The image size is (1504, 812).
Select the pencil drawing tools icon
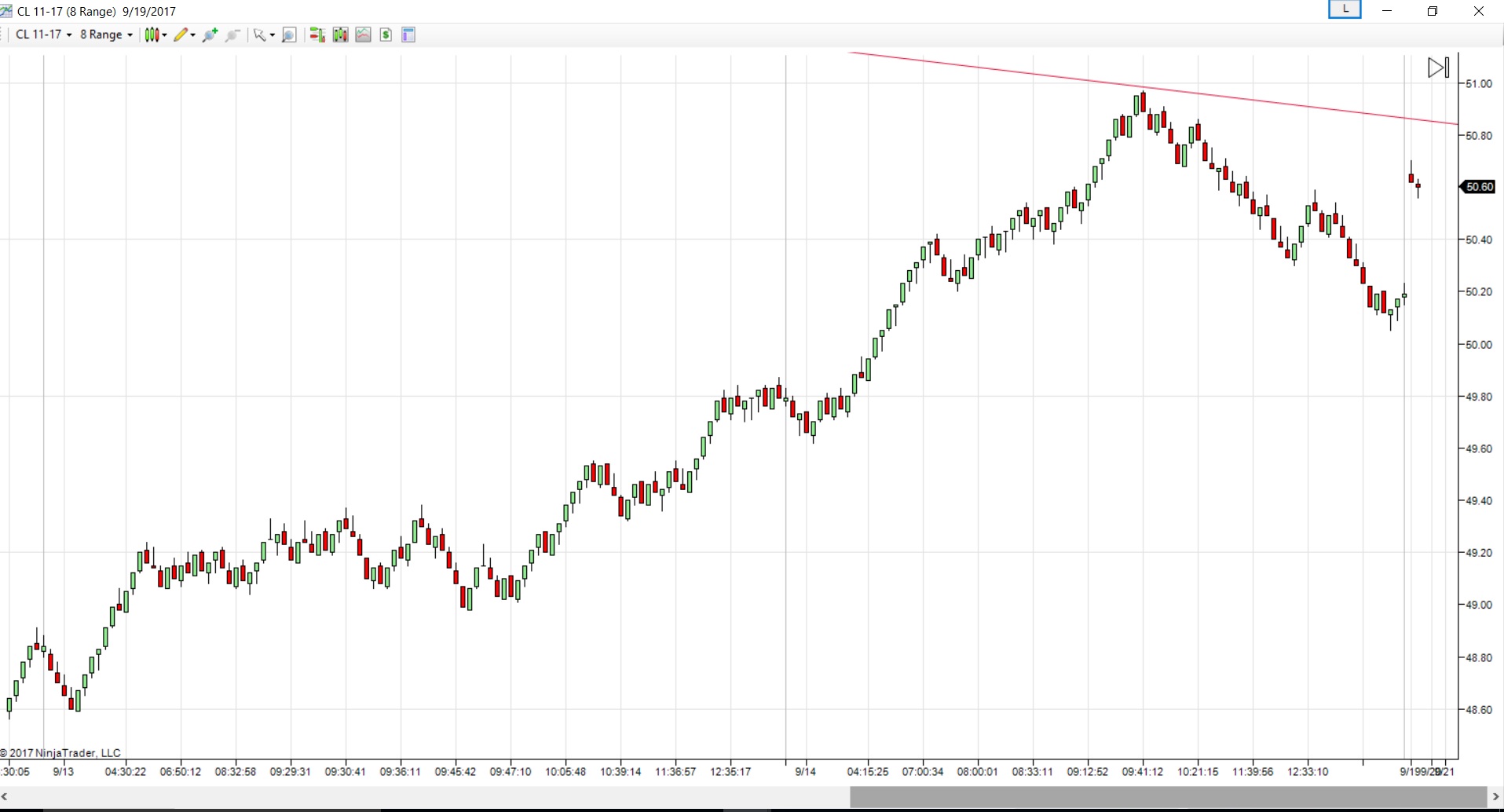coord(181,35)
